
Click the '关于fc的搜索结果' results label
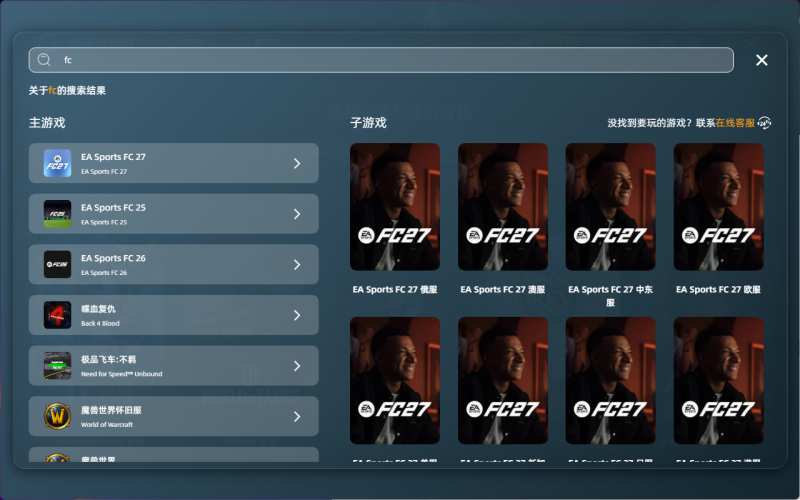[x=67, y=90]
